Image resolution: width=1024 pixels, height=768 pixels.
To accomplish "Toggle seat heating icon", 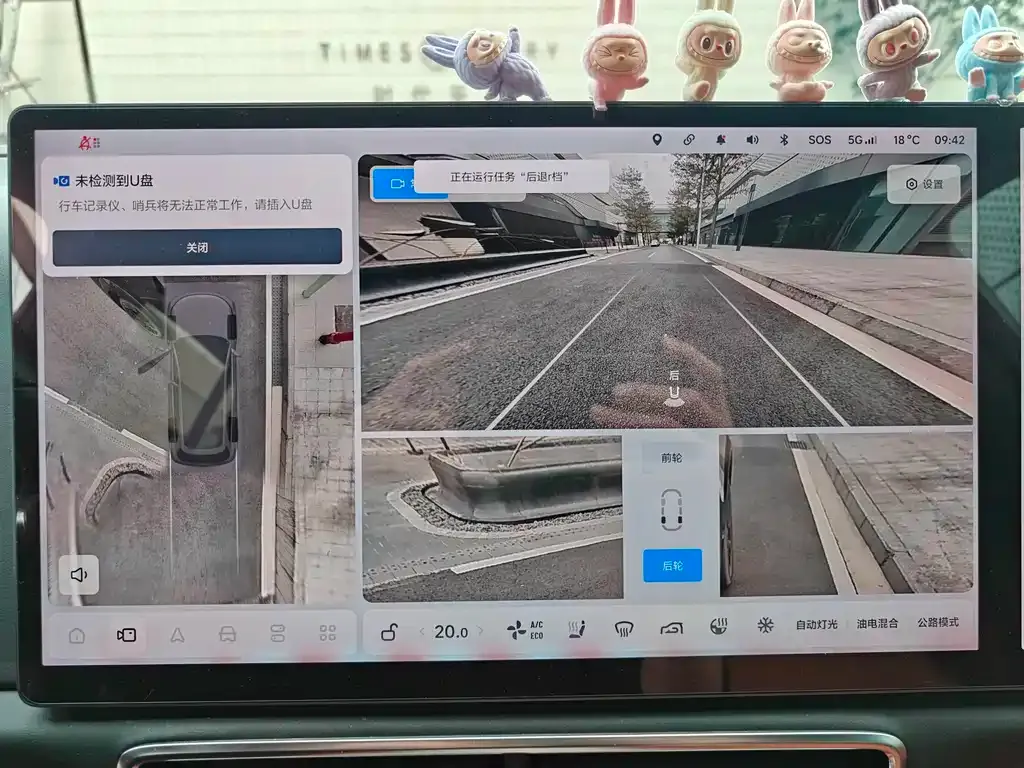I will (x=577, y=629).
